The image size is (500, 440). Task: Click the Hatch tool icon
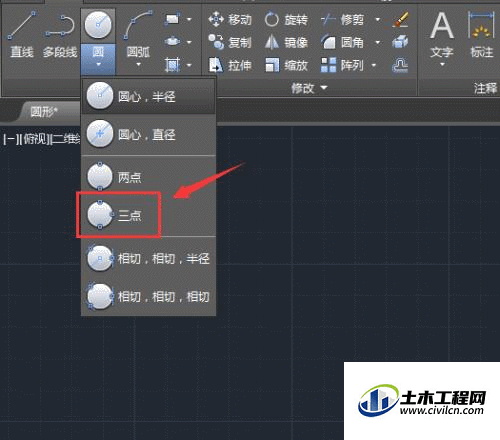[172, 64]
